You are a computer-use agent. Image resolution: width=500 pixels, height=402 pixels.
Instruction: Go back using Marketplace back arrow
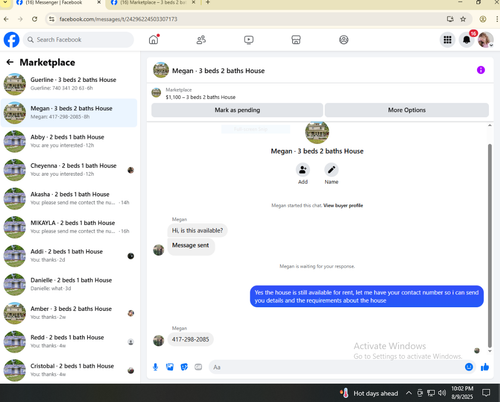[x=10, y=62]
